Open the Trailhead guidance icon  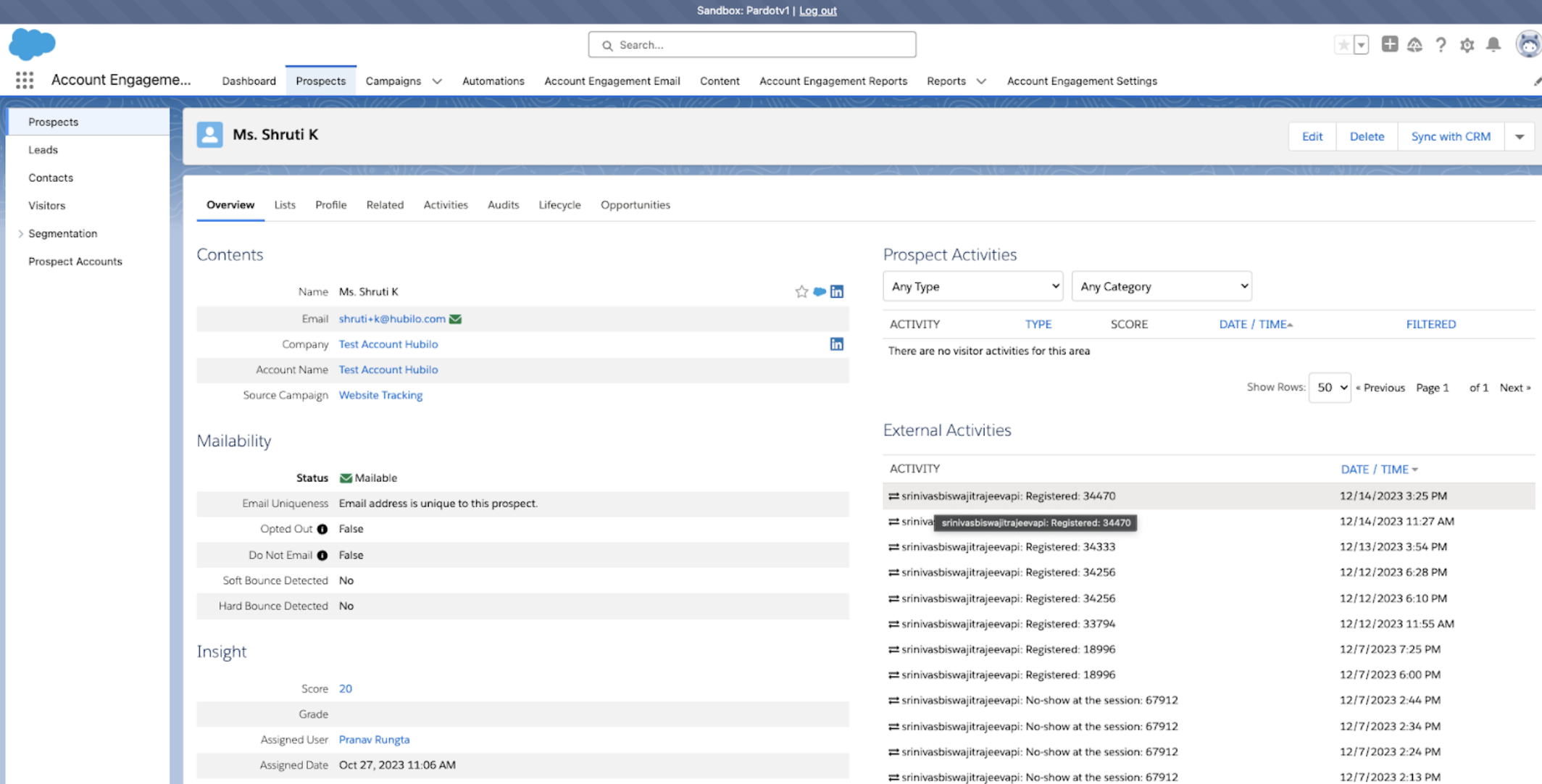pyautogui.click(x=1414, y=45)
